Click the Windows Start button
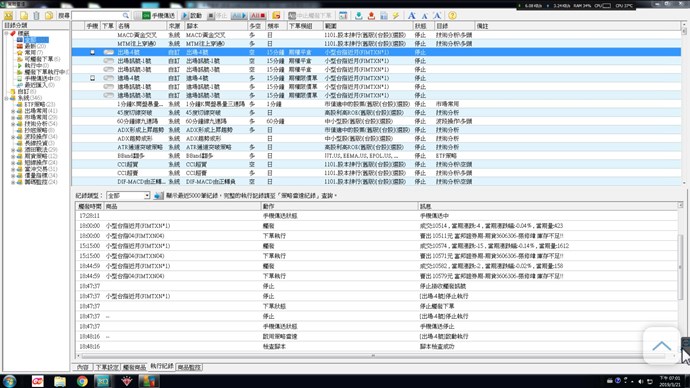The width and height of the screenshot is (690, 388). [10, 381]
